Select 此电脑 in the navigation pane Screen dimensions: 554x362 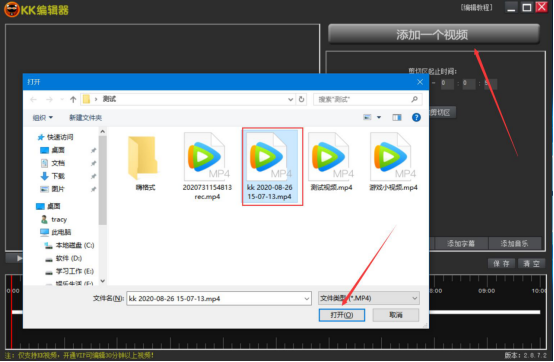coord(56,232)
